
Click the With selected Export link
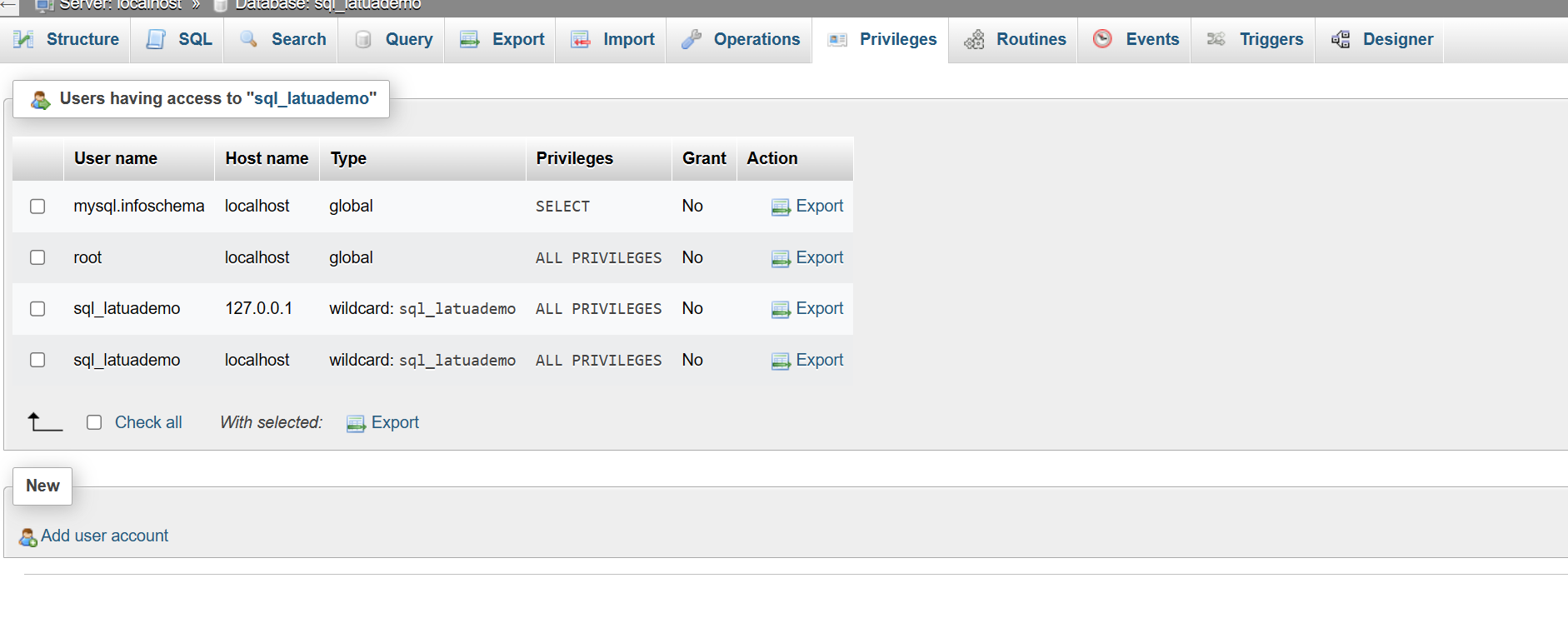tap(383, 422)
